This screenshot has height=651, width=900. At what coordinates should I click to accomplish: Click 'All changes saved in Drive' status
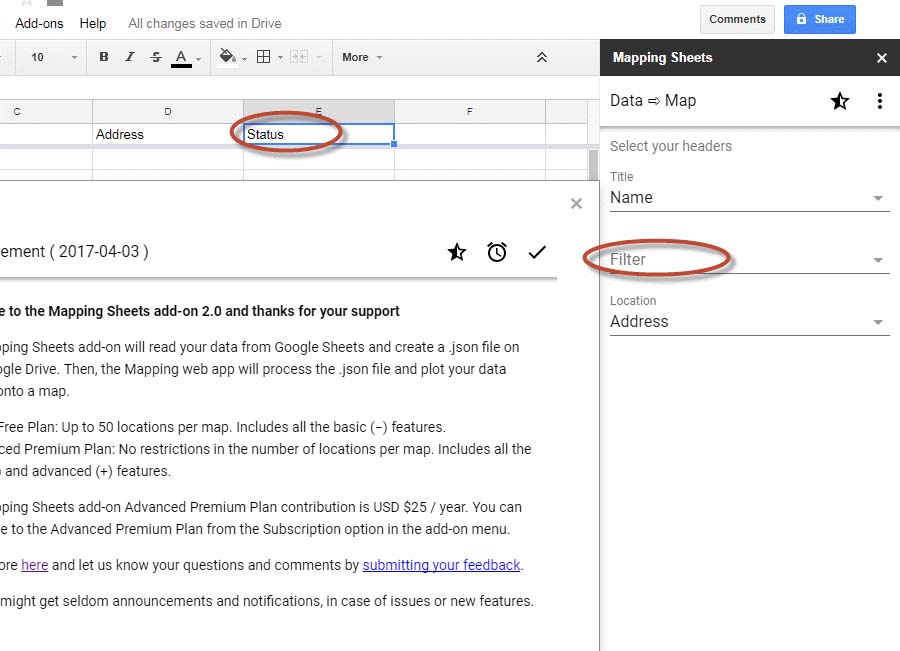(x=204, y=24)
